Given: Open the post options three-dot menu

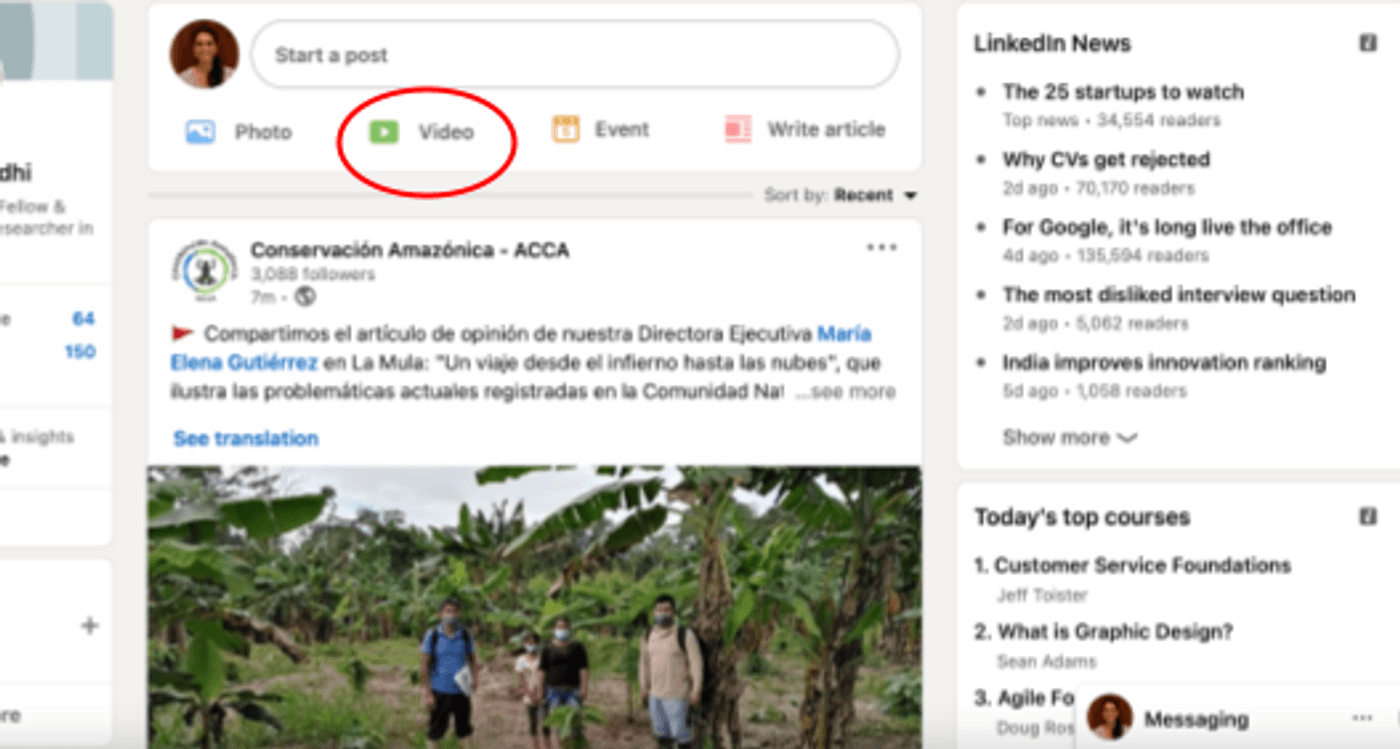Looking at the screenshot, I should (883, 247).
